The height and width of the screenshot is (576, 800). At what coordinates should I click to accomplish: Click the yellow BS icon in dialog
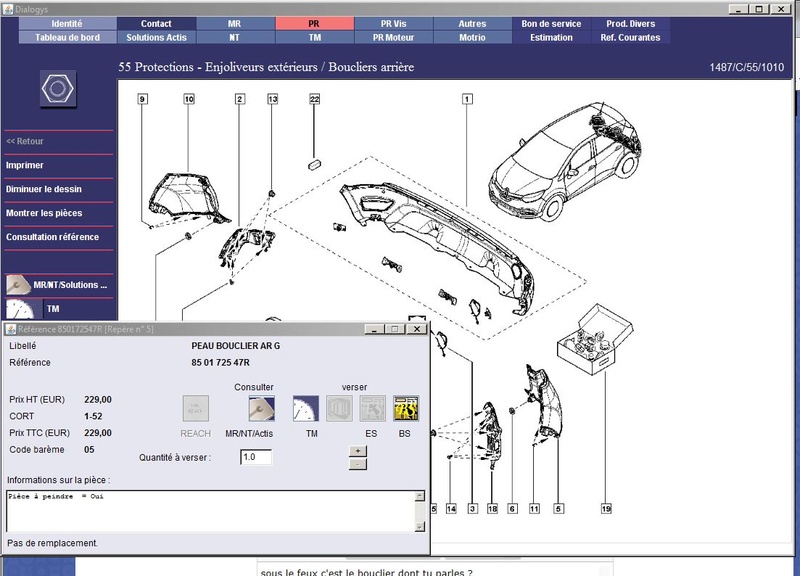[x=406, y=408]
